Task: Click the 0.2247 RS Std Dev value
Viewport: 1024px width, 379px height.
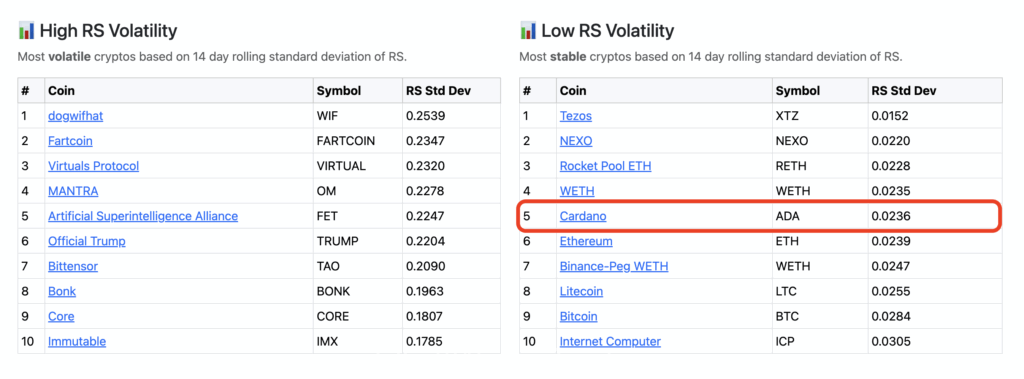Action: click(x=426, y=216)
